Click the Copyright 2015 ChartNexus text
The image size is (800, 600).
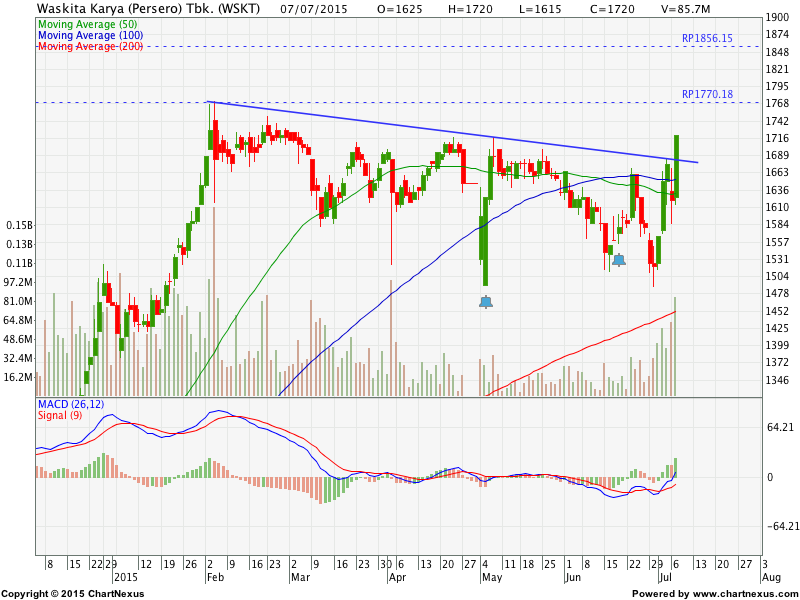point(73,594)
